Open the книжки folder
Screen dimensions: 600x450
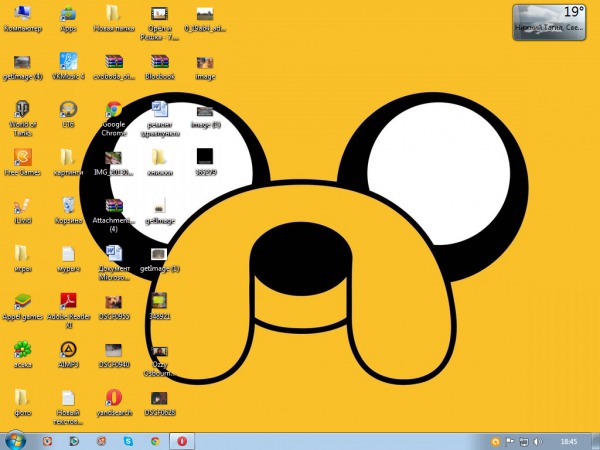coord(159,162)
